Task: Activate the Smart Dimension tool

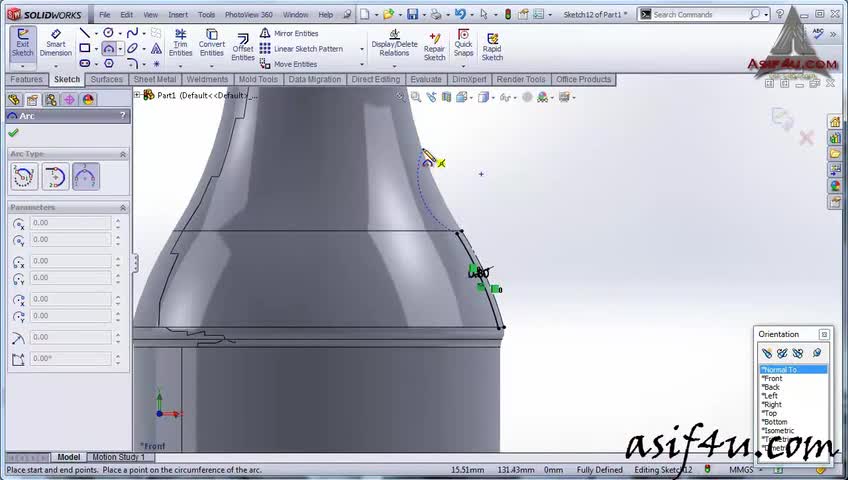Action: click(x=56, y=43)
